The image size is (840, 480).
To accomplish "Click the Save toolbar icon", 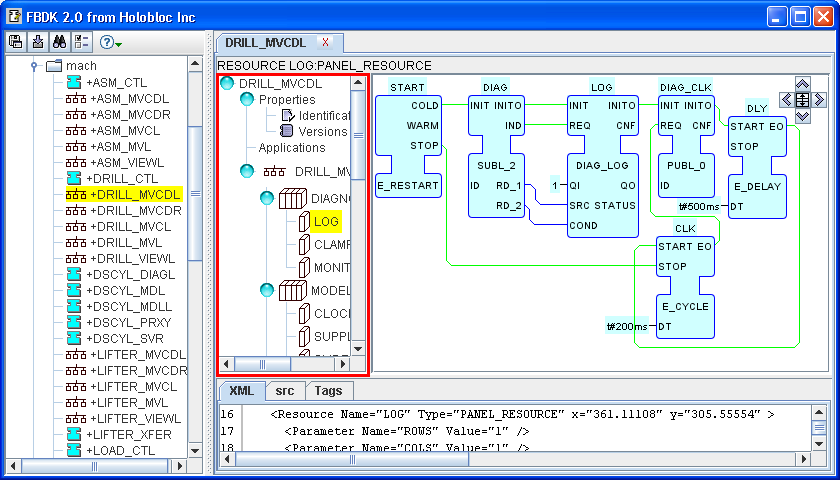I will point(16,42).
